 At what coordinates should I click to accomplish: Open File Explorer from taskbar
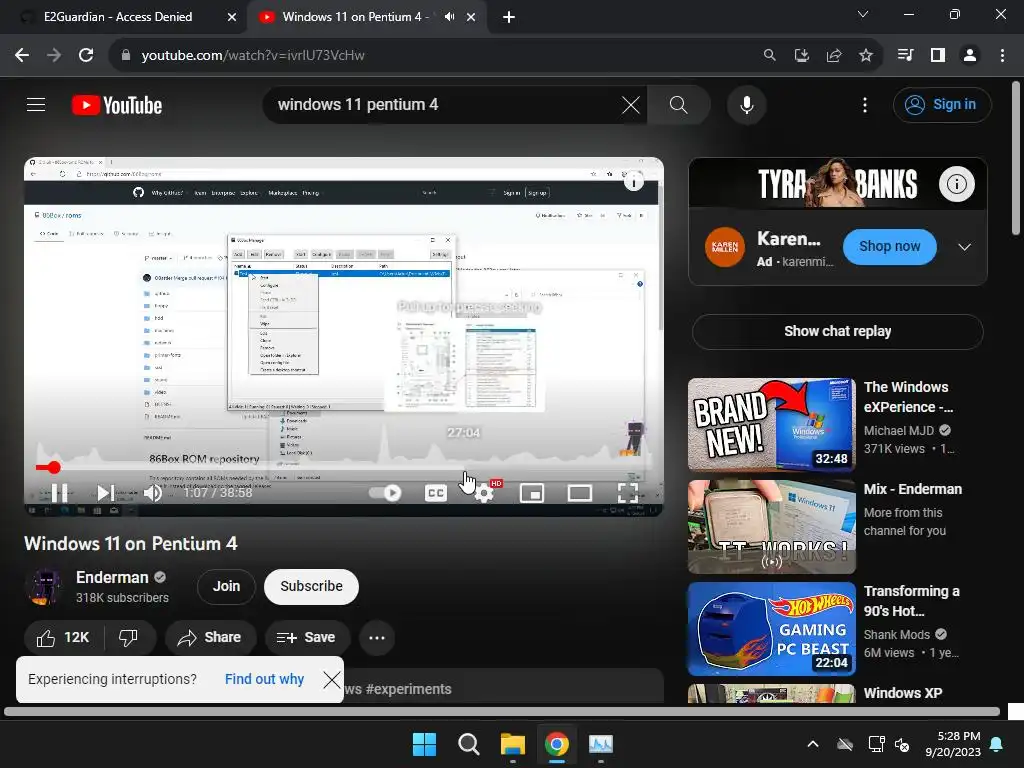[x=513, y=744]
